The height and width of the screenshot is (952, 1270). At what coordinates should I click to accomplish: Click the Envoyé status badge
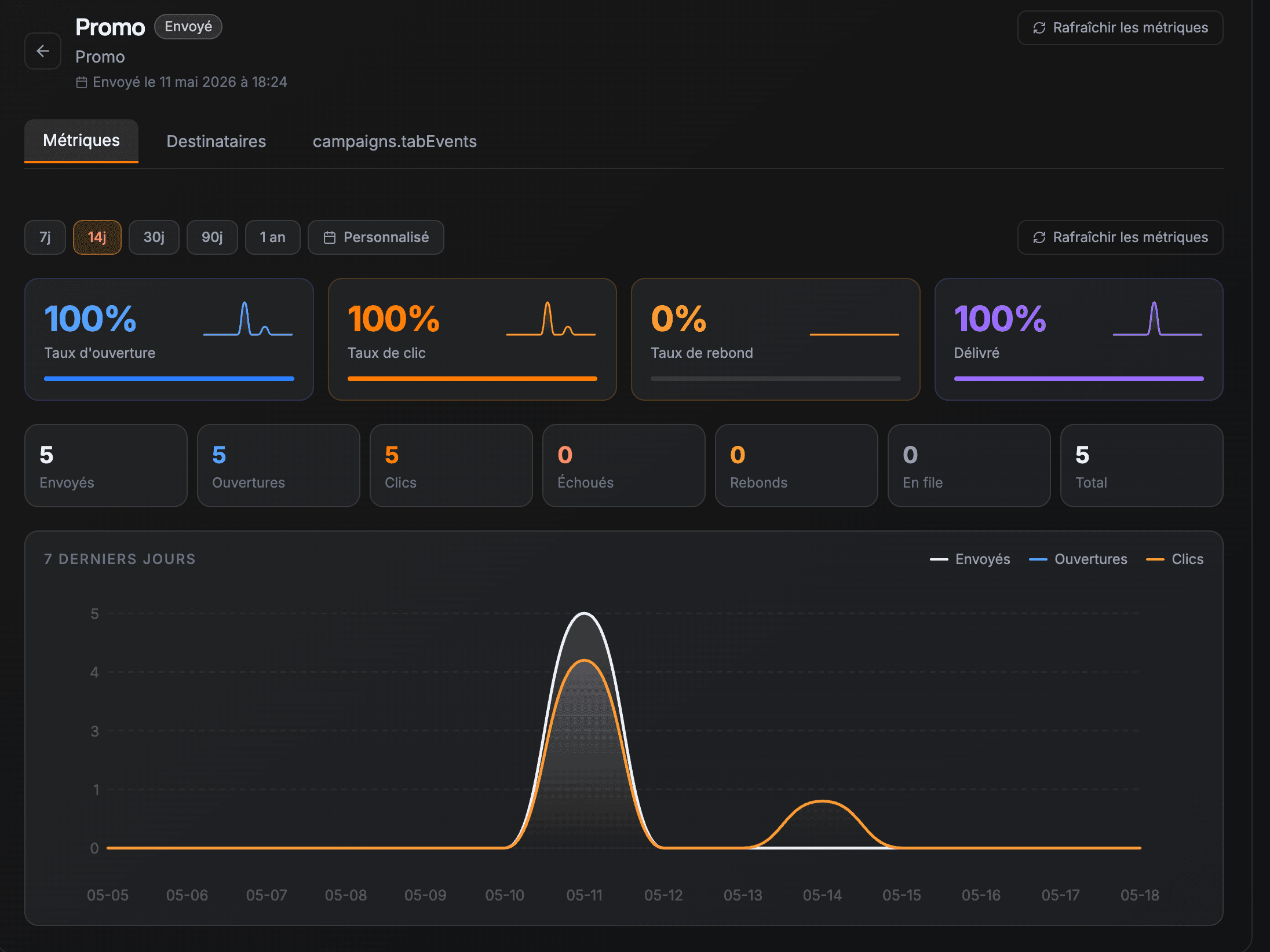pos(188,27)
